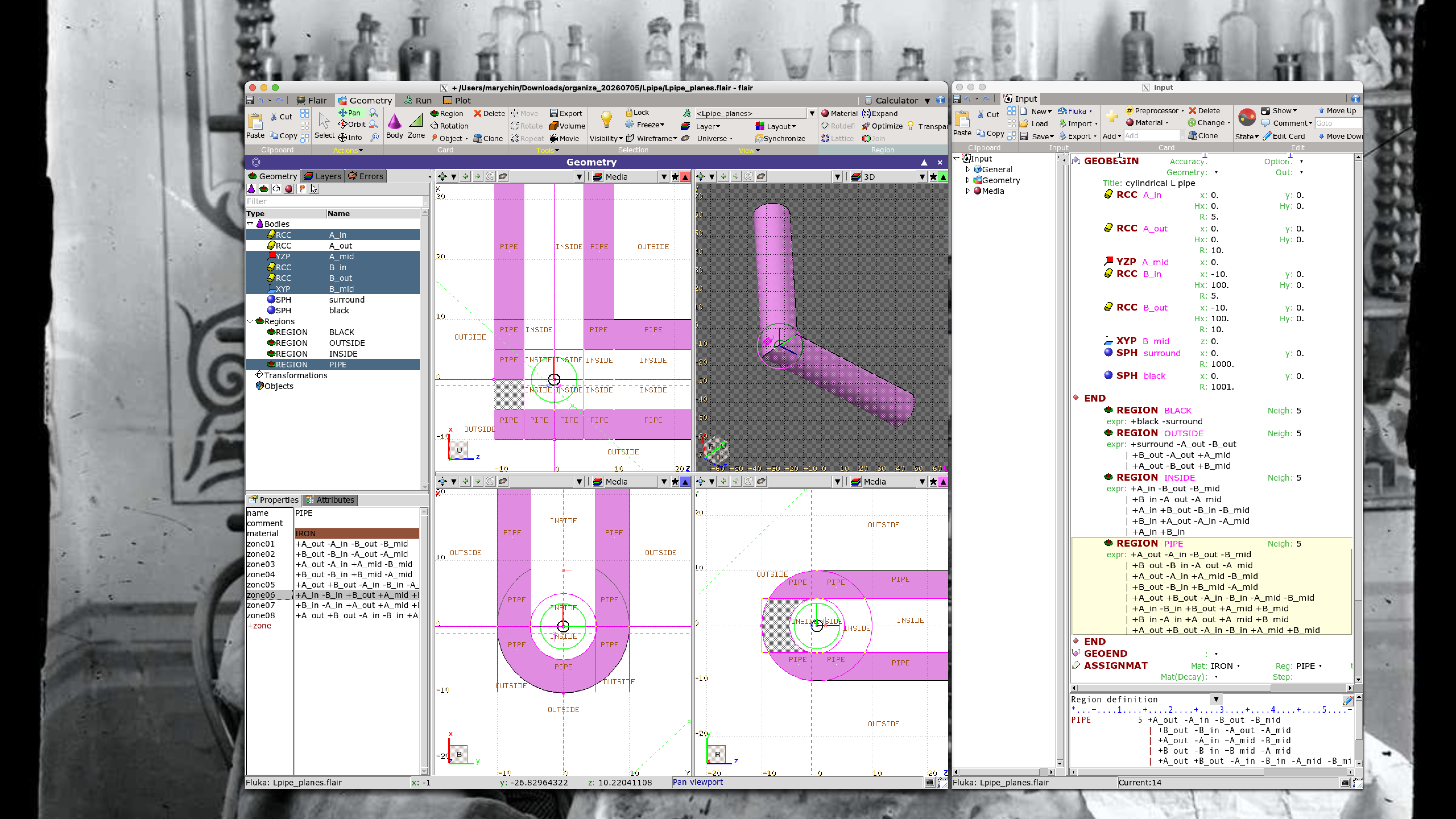Open the Layers tab
This screenshot has width=1456, height=819.
pyautogui.click(x=322, y=176)
